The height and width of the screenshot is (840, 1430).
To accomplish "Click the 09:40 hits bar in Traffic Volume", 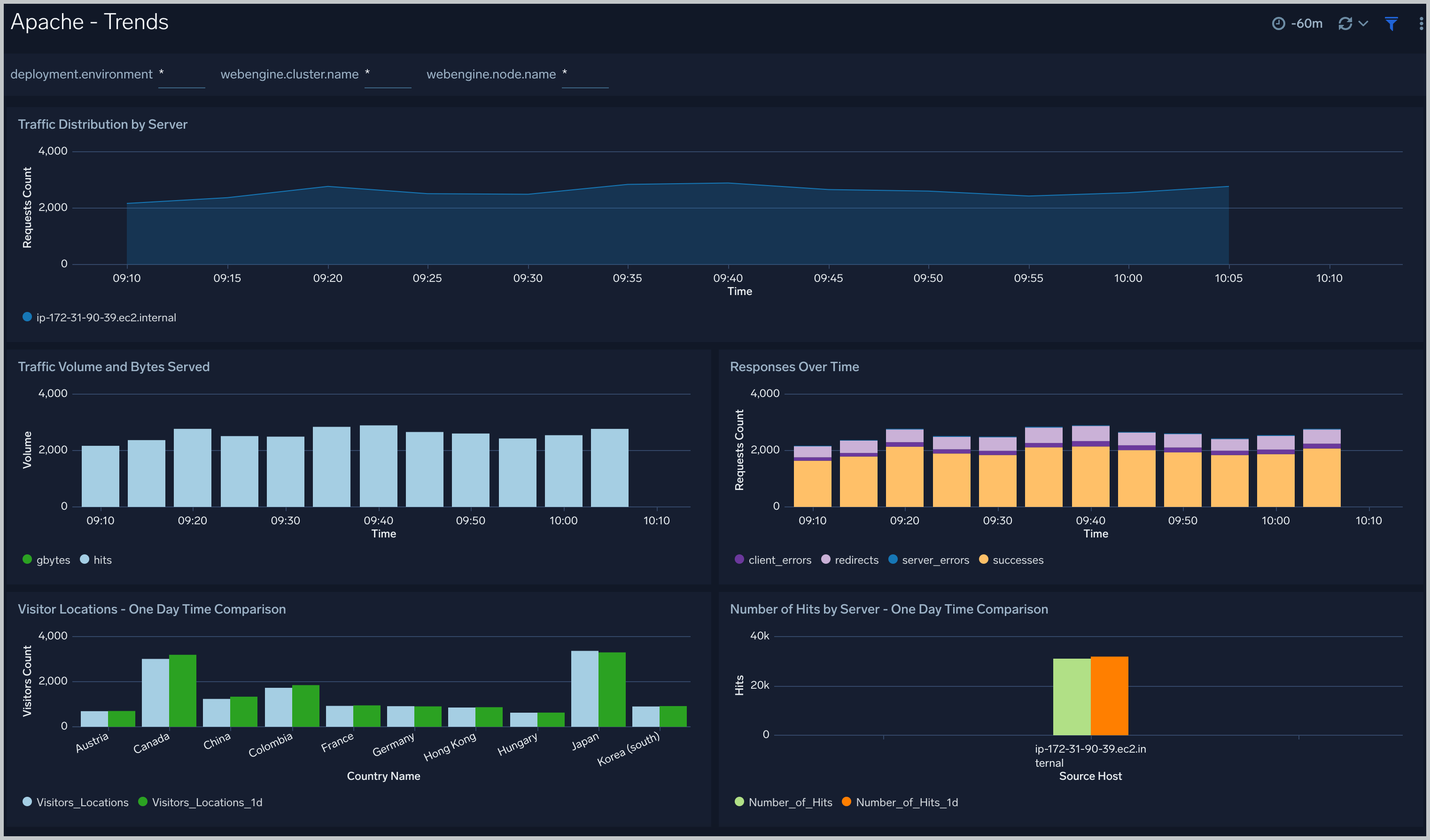I will pos(379,466).
